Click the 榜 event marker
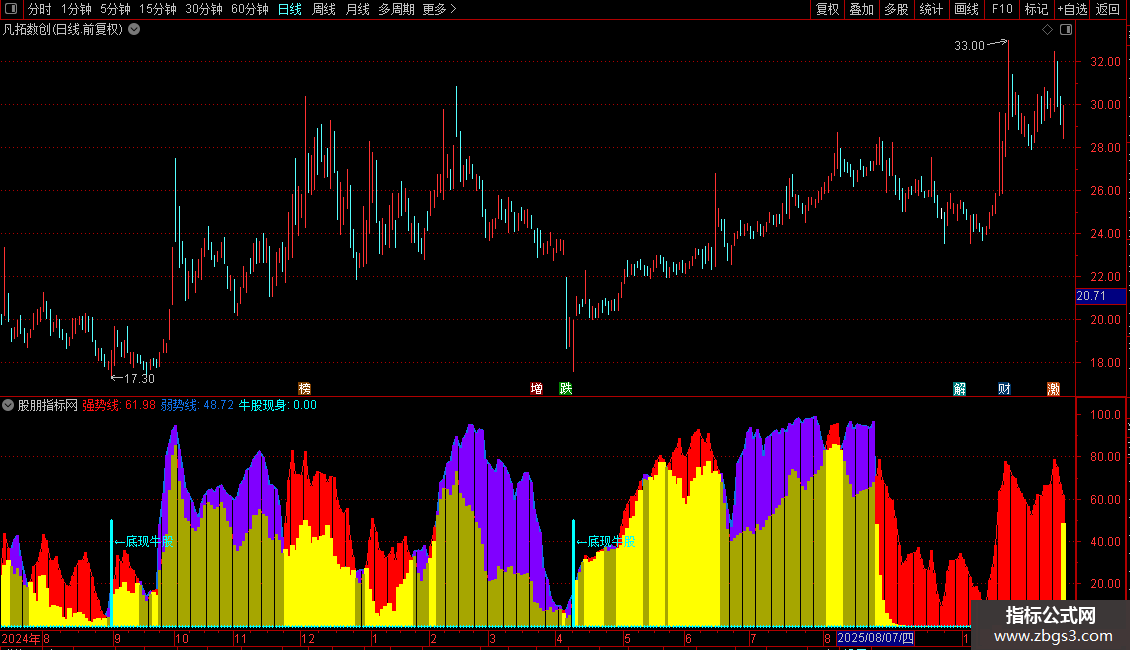1130x650 pixels. pyautogui.click(x=305, y=388)
